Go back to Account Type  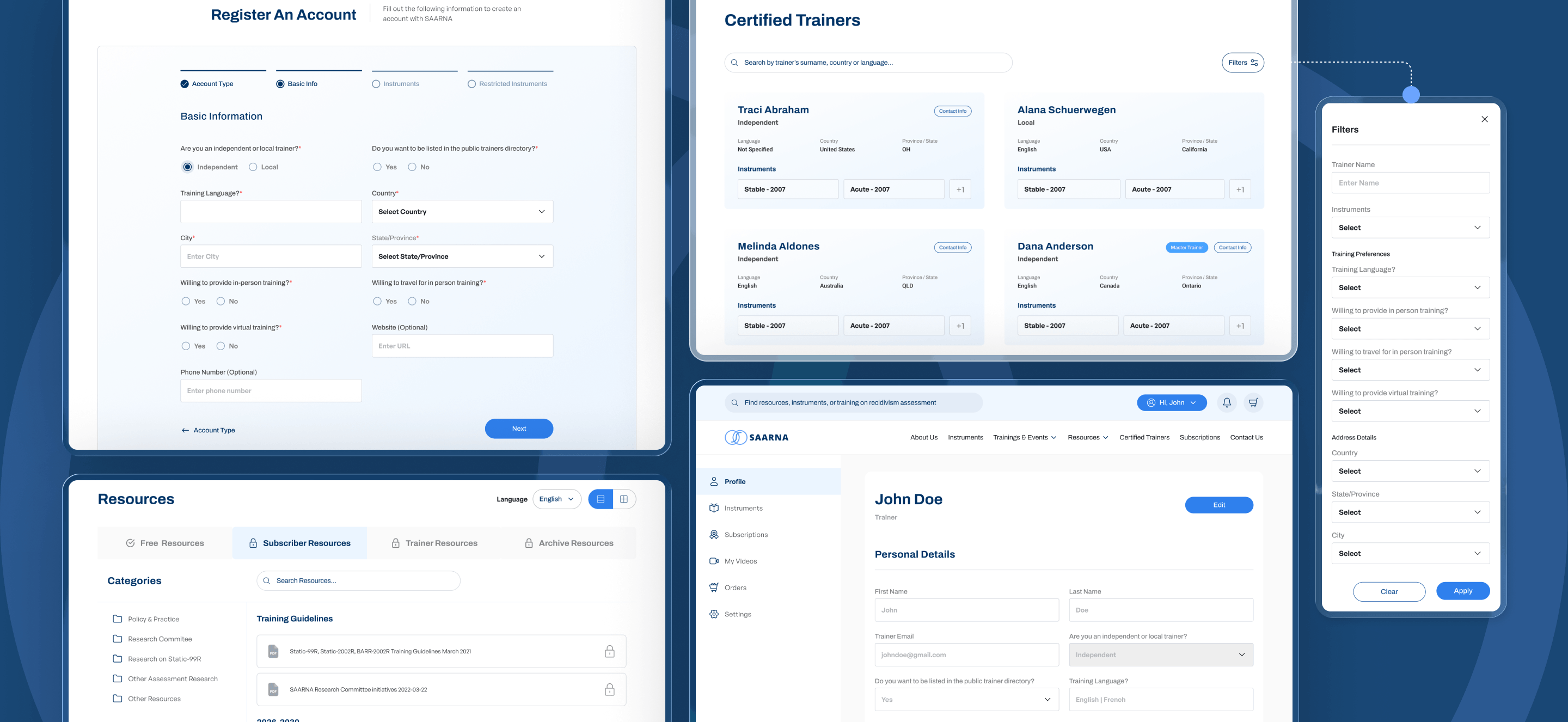click(208, 430)
